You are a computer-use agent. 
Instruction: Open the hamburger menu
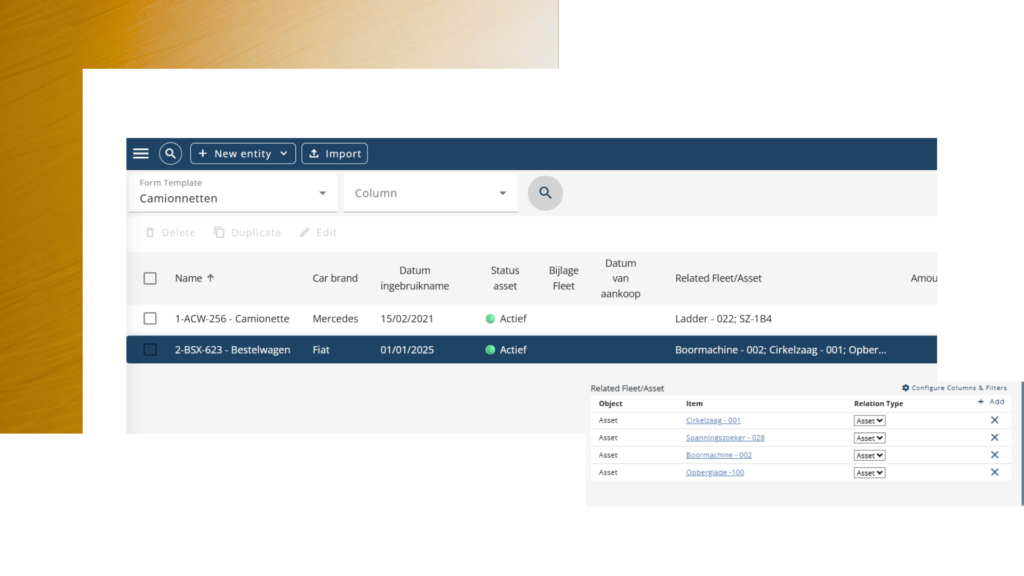click(141, 153)
